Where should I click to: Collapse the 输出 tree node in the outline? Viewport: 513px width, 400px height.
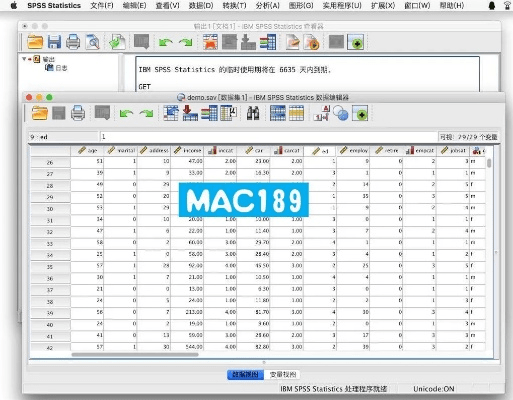24,59
